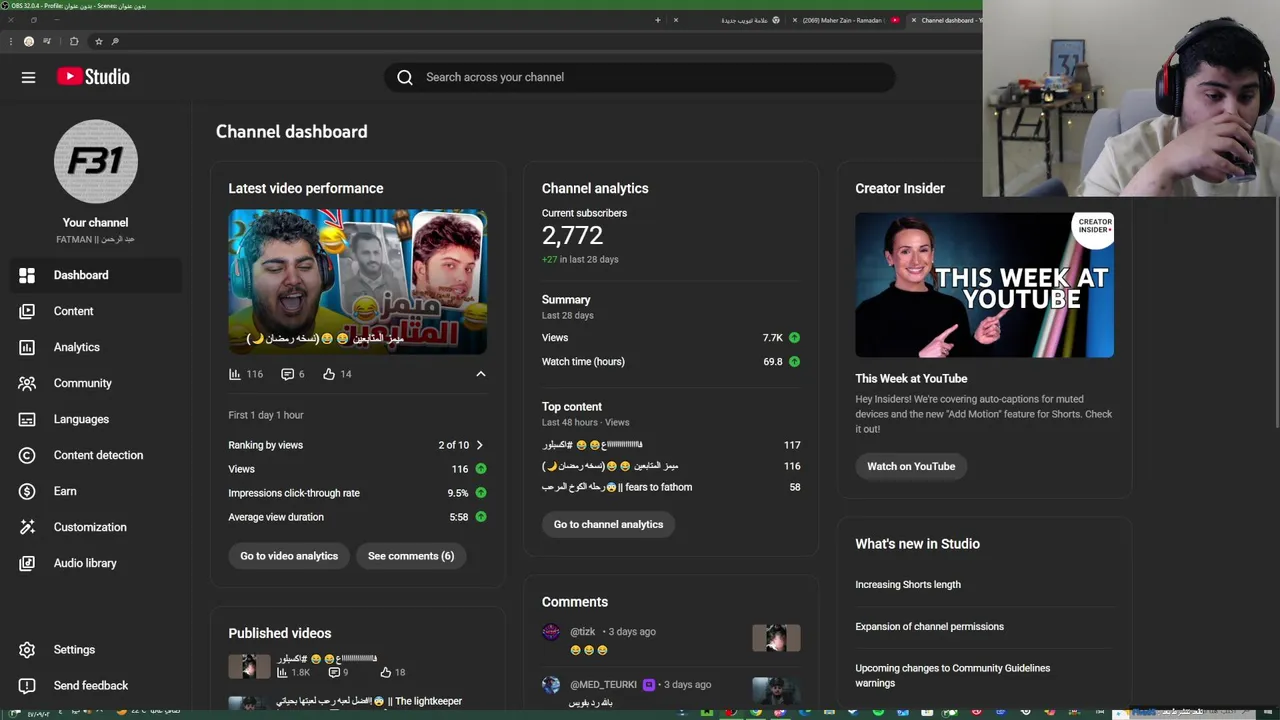This screenshot has width=1280, height=720.
Task: Open Upcoming changes to Community Guidelines warnings
Action: tap(952, 676)
